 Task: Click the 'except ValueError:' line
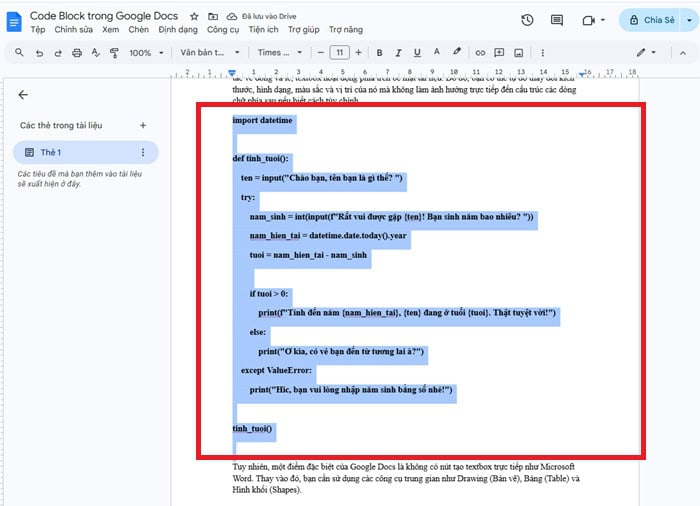coord(276,370)
